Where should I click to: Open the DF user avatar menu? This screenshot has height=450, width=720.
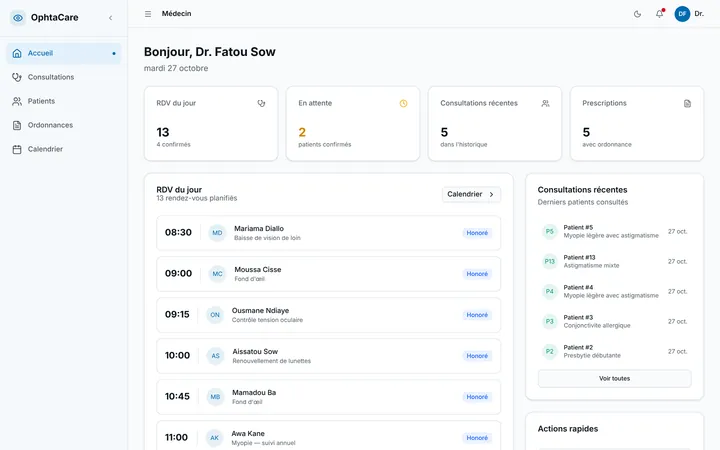(682, 14)
